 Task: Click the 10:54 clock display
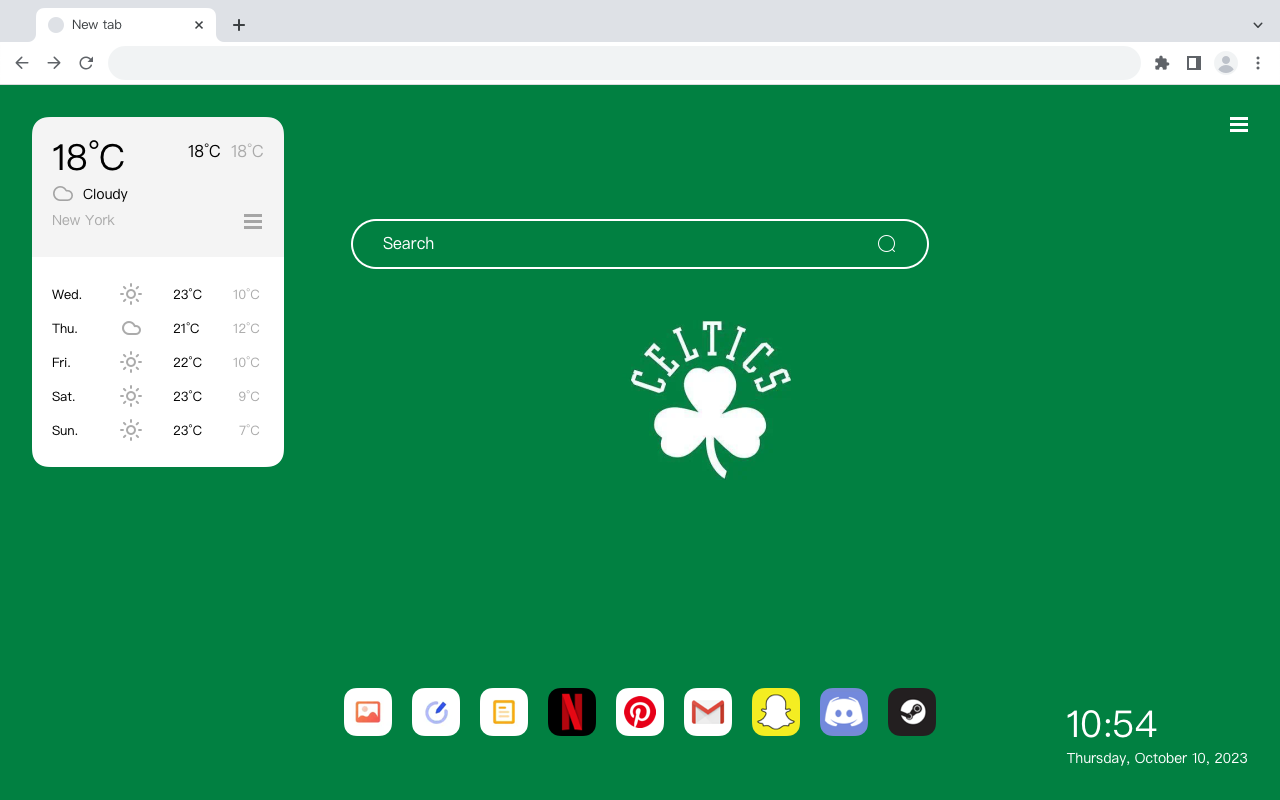click(1111, 724)
